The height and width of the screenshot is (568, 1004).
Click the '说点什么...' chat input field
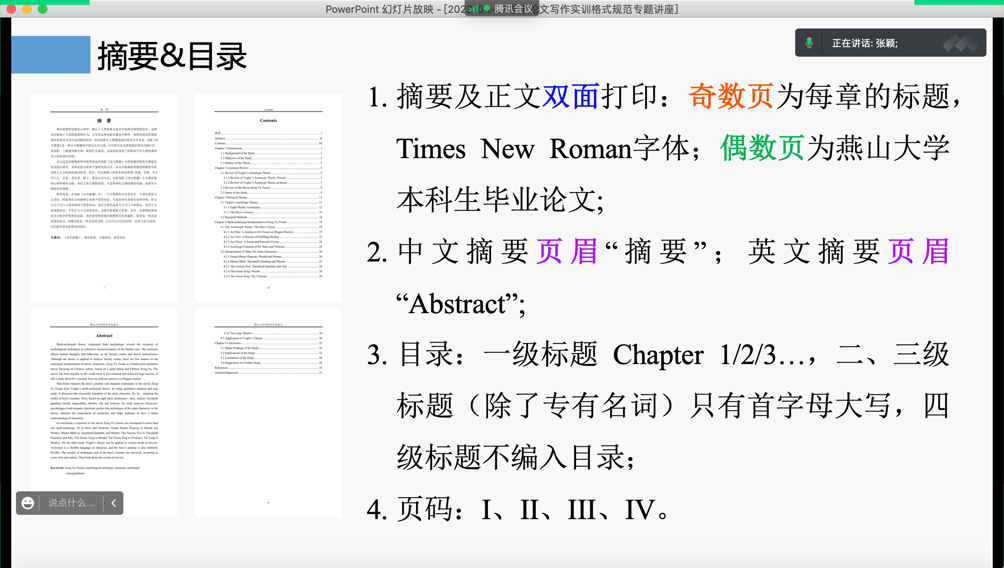[72, 503]
